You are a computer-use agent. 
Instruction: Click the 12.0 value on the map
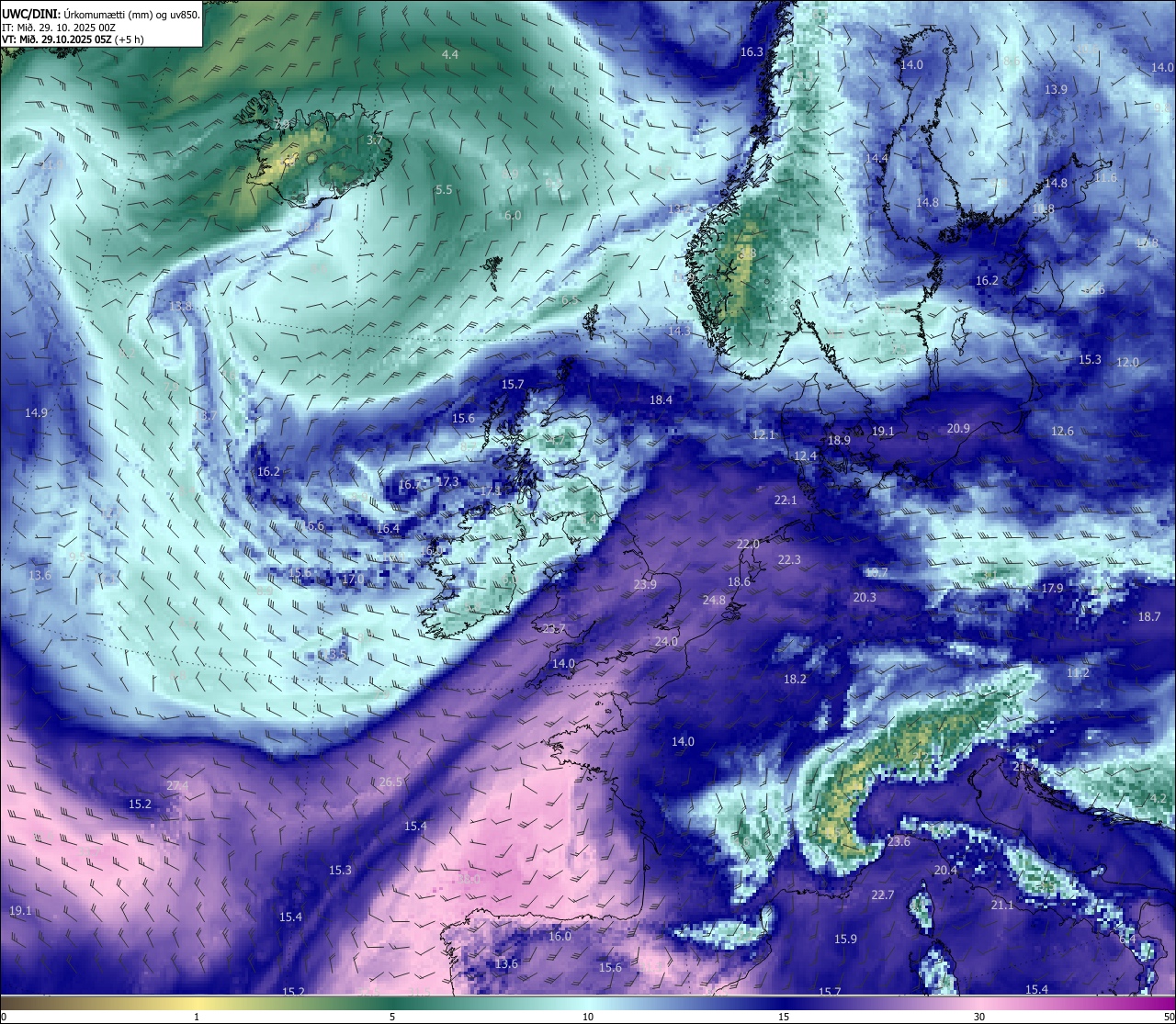(1127, 363)
